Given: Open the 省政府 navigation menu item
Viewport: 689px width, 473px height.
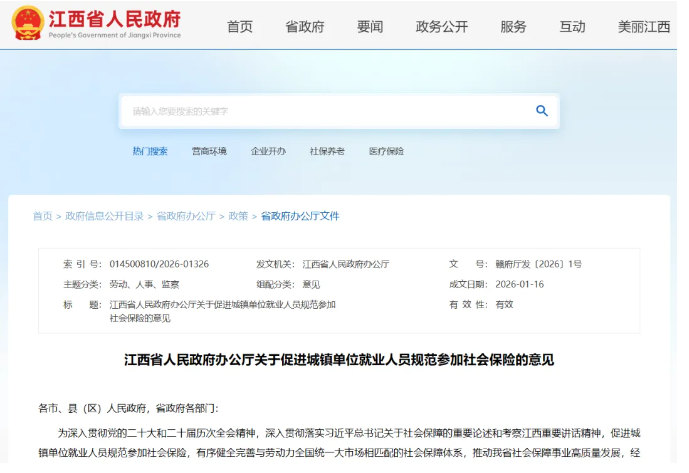Looking at the screenshot, I should click(x=305, y=27).
